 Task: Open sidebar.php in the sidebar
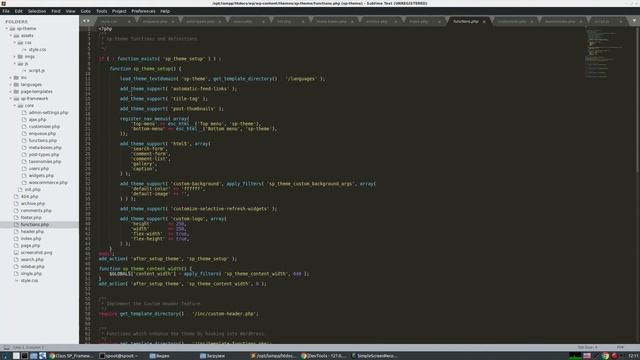33,266
